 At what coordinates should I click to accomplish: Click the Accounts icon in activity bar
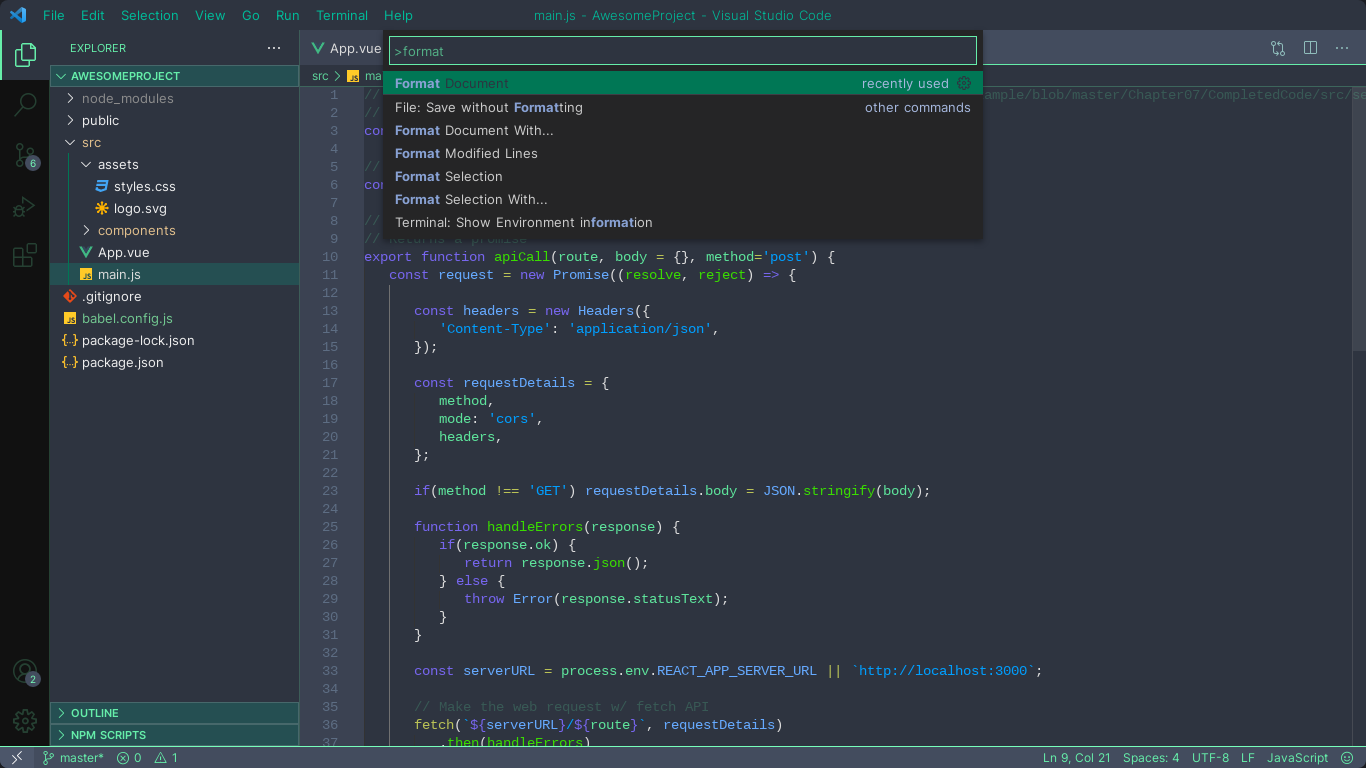(25, 672)
